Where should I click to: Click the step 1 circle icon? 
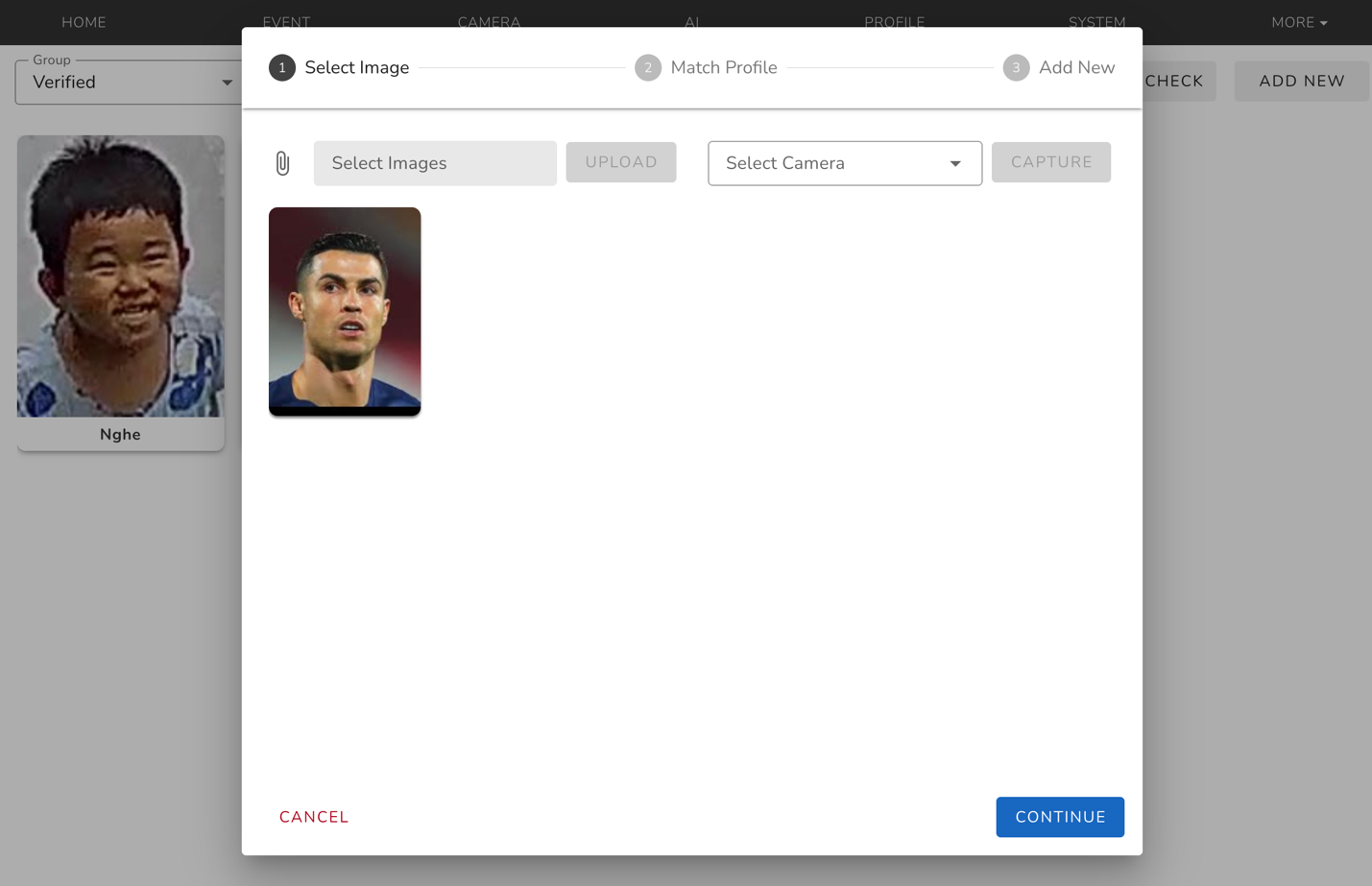click(x=282, y=68)
